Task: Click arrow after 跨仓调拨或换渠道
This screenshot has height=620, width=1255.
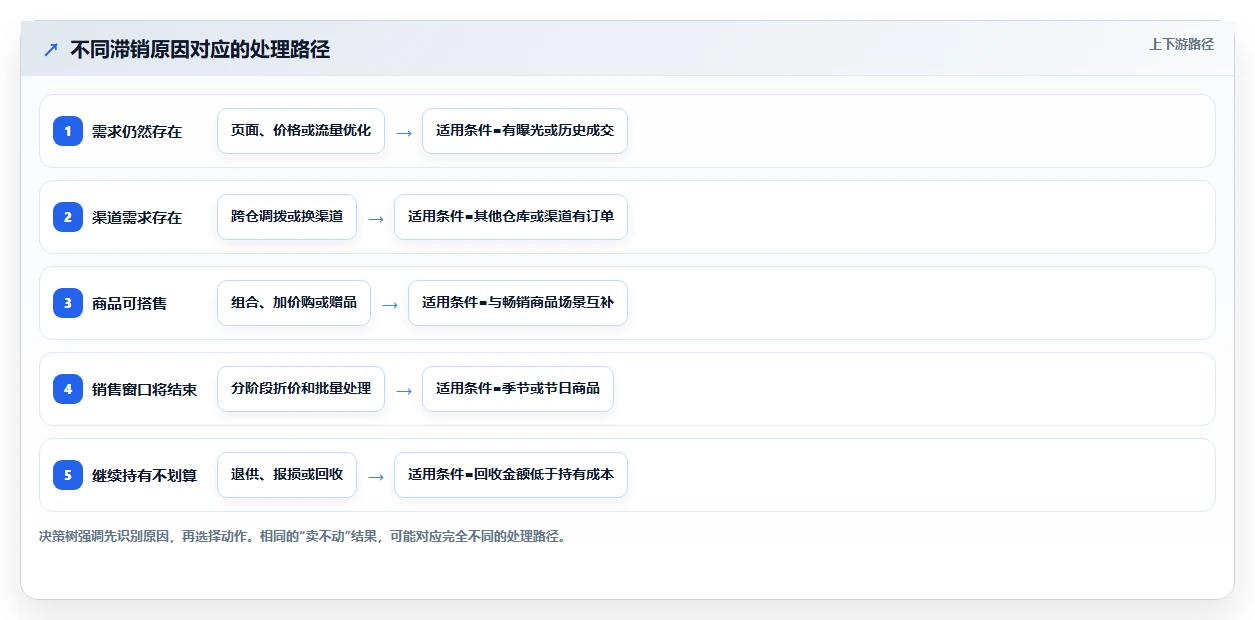Action: click(x=376, y=218)
